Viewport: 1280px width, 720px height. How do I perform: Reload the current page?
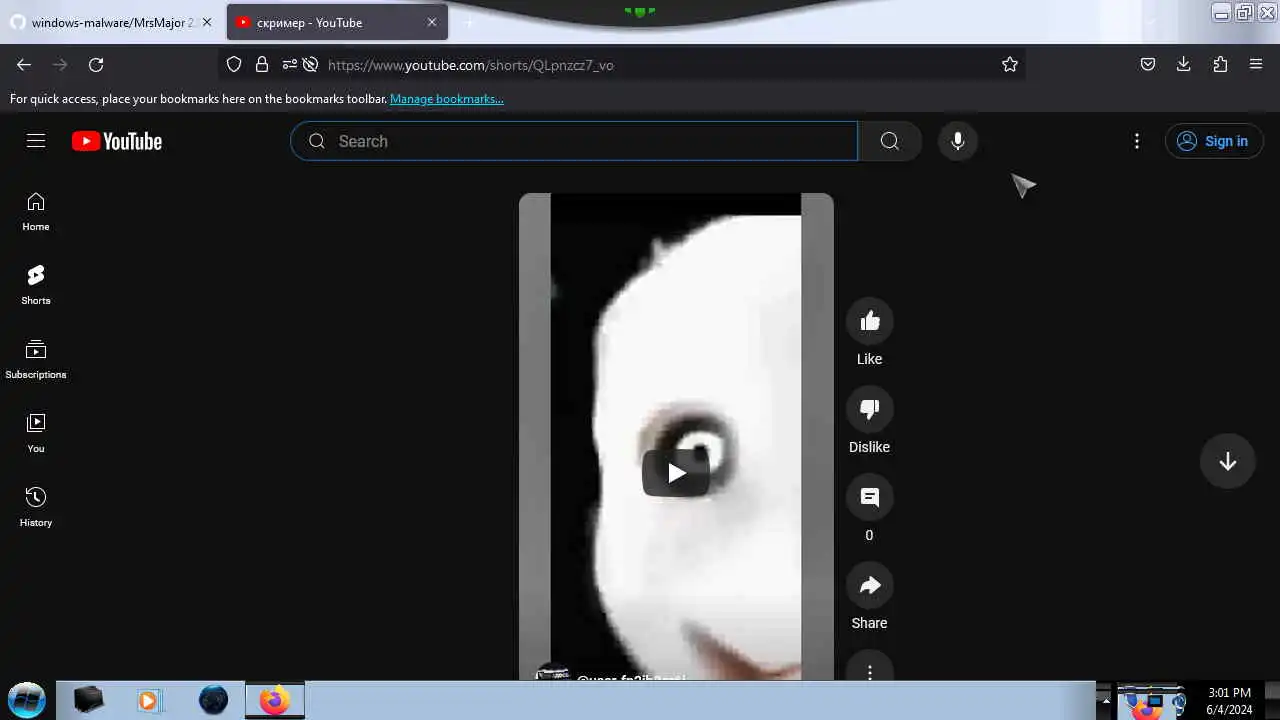96,64
